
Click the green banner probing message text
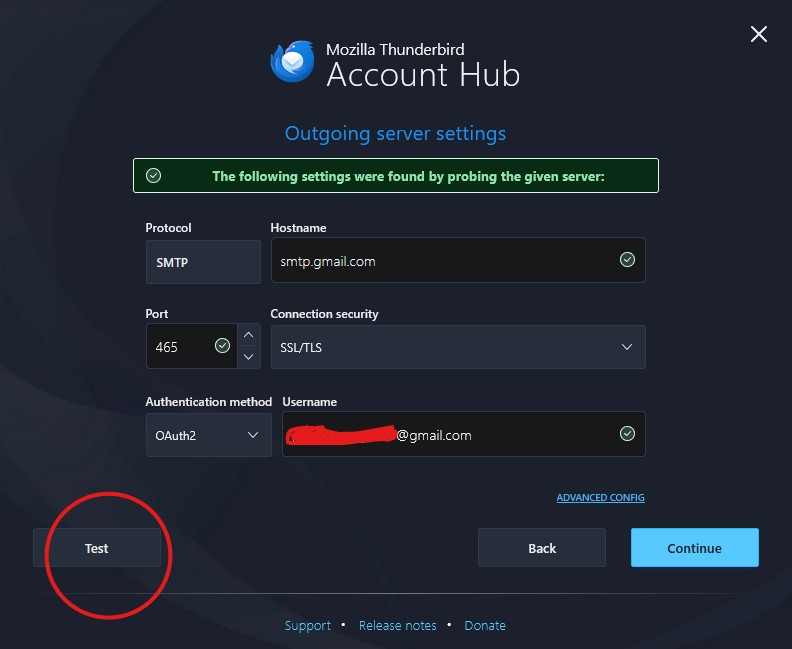408,176
